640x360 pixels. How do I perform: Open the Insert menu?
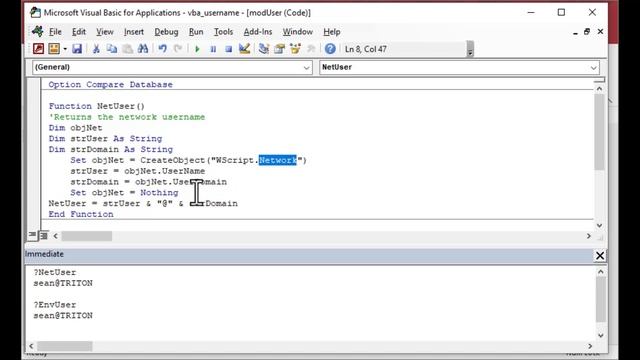pos(133,32)
